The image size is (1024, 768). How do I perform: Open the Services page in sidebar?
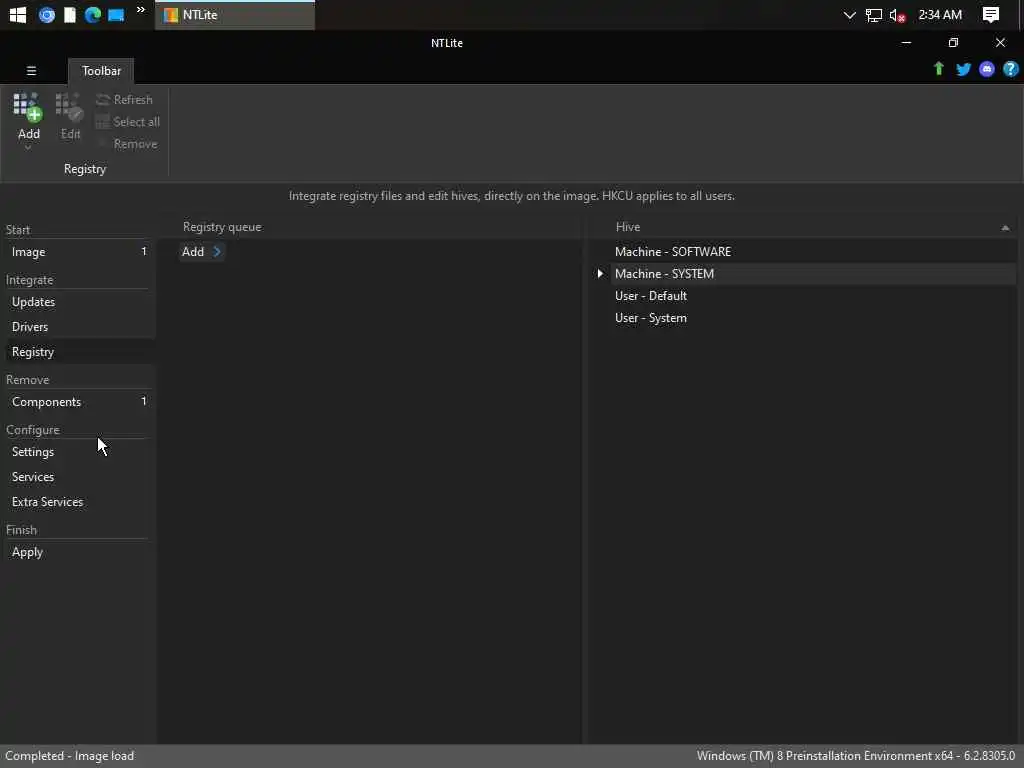pos(78,477)
